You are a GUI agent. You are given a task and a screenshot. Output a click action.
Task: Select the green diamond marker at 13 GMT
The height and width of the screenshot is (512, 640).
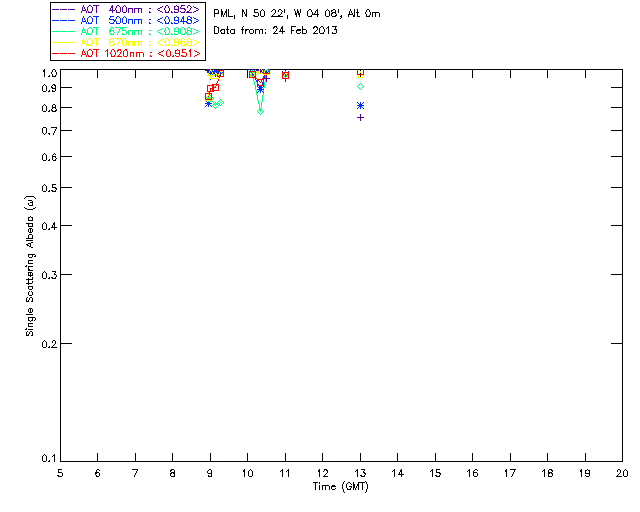(x=360, y=87)
